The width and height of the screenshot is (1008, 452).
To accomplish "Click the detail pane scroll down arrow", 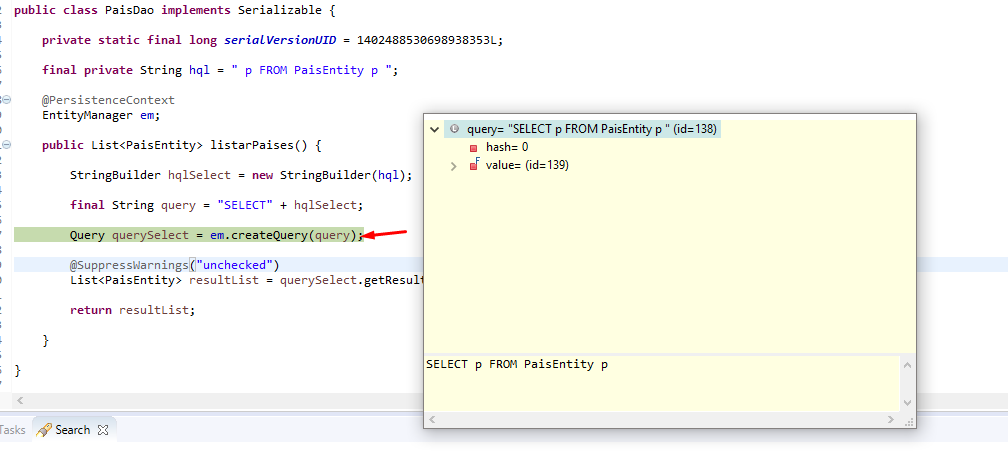I will (908, 402).
